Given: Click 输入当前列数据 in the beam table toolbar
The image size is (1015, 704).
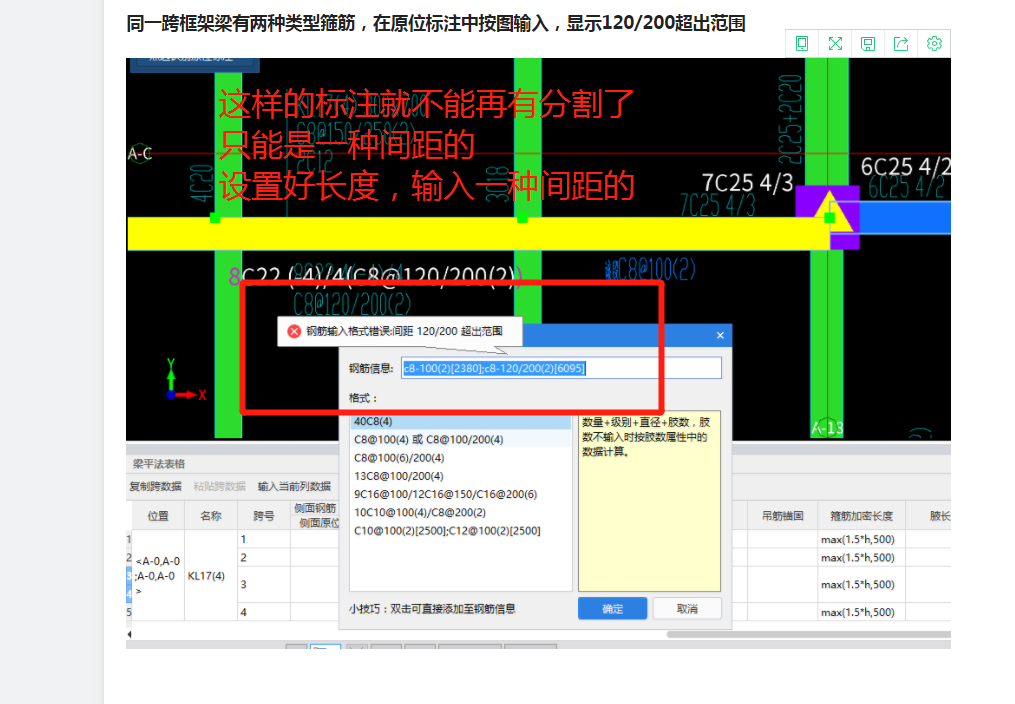Looking at the screenshot, I should point(294,486).
